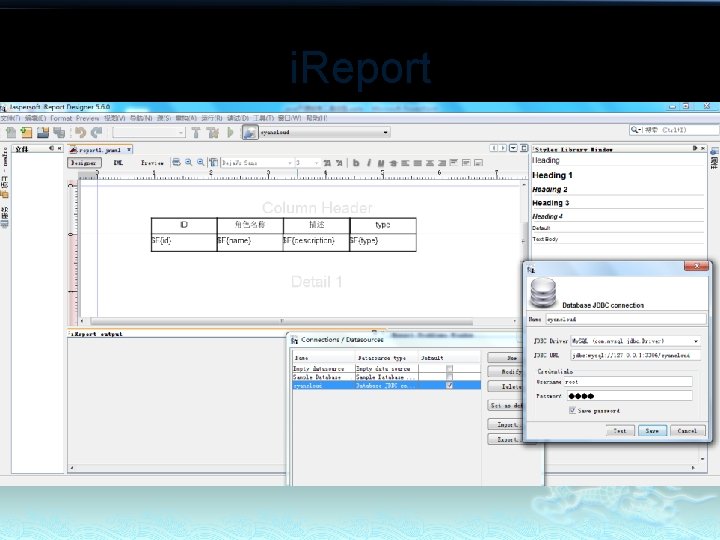
Task: Click the zoom in magnifier in designer toolbar
Action: [189, 163]
